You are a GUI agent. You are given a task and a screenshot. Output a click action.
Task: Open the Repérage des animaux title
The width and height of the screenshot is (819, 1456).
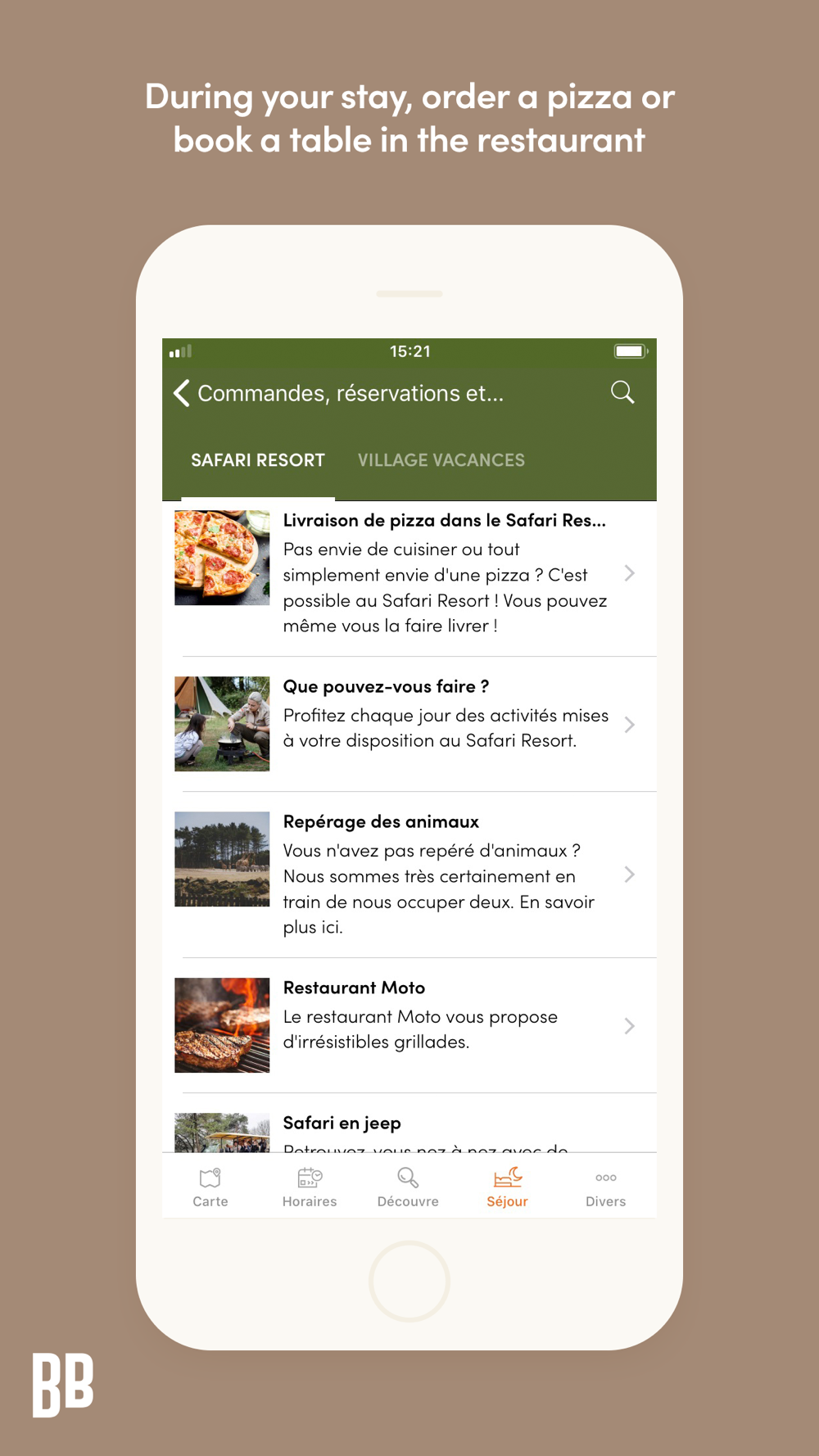[381, 821]
